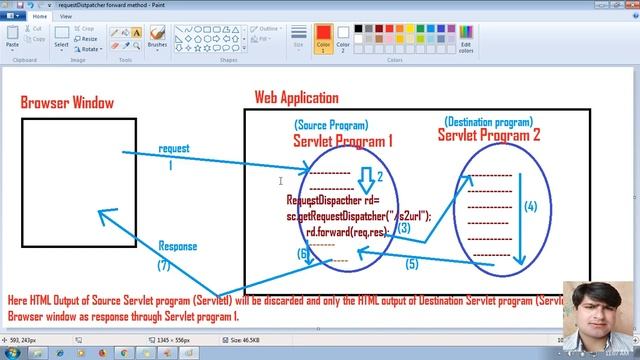
Task: Select the Fill with color bucket tool
Action: click(125, 33)
